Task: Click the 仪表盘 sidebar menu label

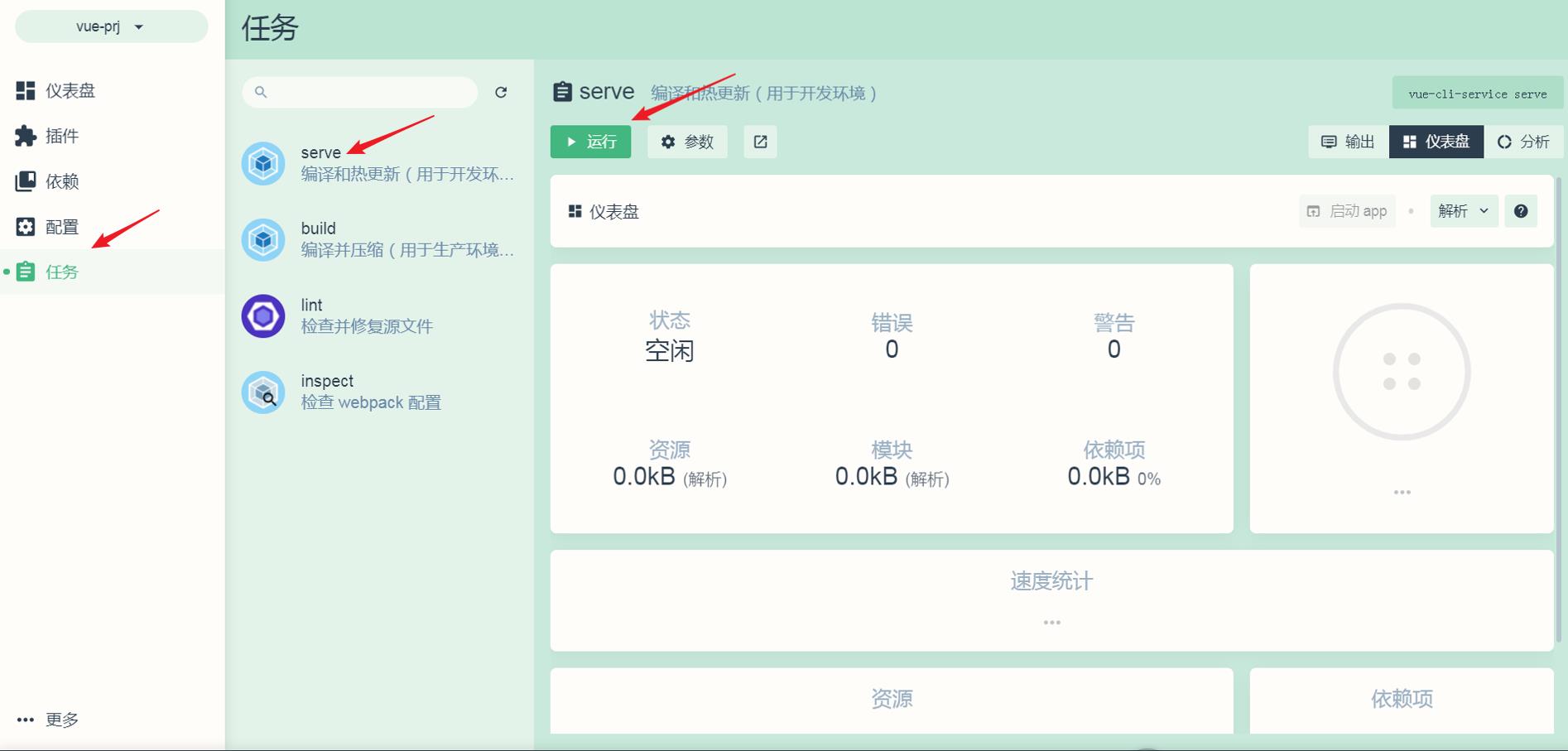Action: pos(70,90)
